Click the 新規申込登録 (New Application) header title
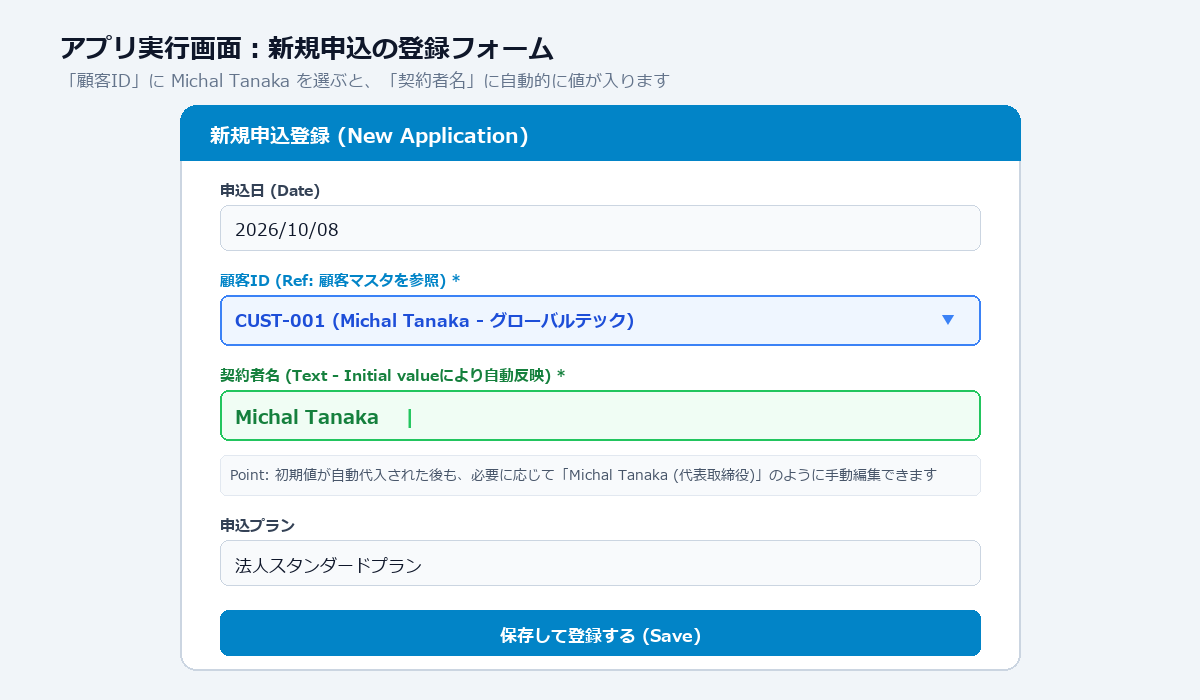The height and width of the screenshot is (700, 1200). coord(369,136)
